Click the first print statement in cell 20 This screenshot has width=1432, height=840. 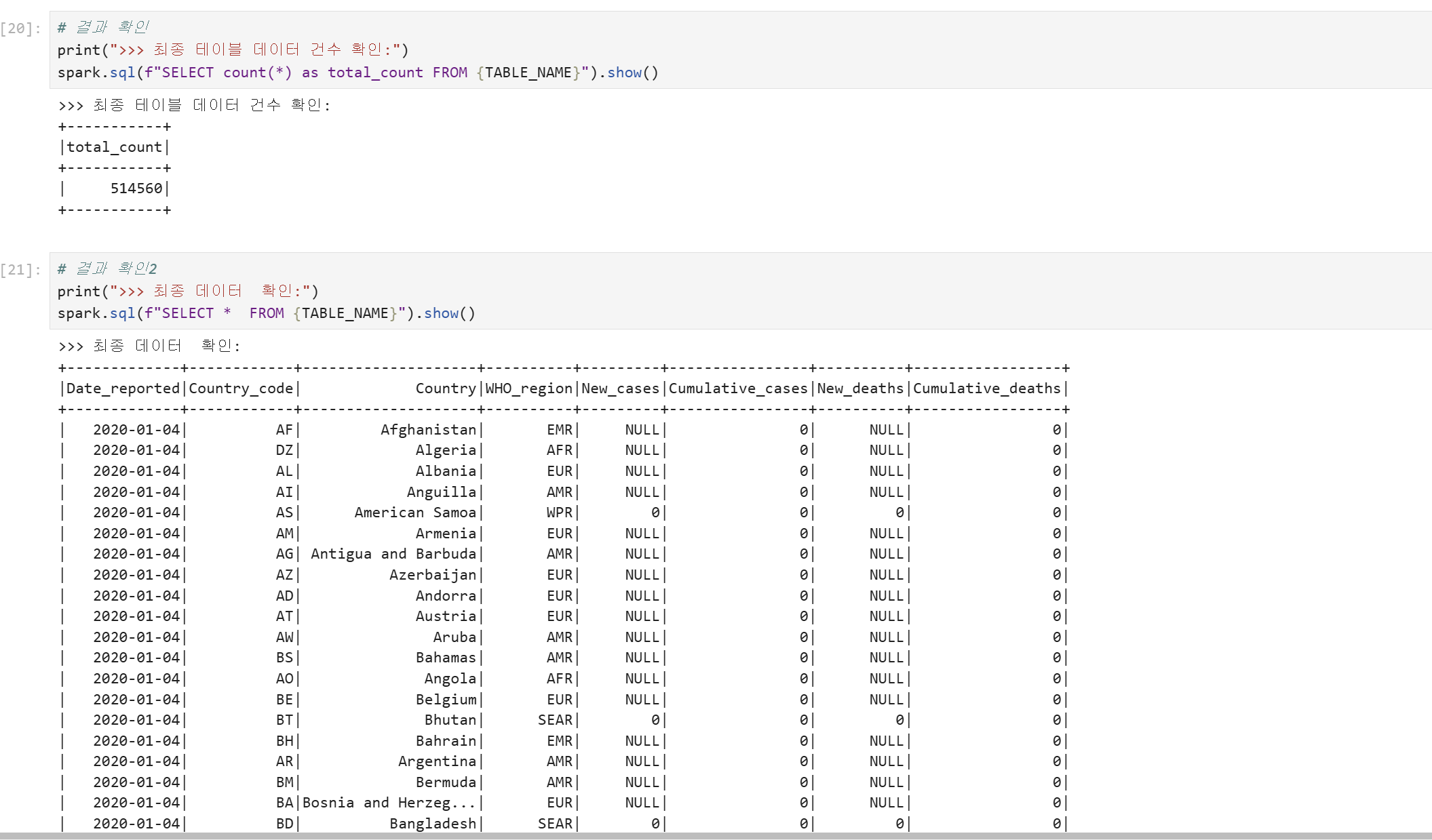point(233,50)
